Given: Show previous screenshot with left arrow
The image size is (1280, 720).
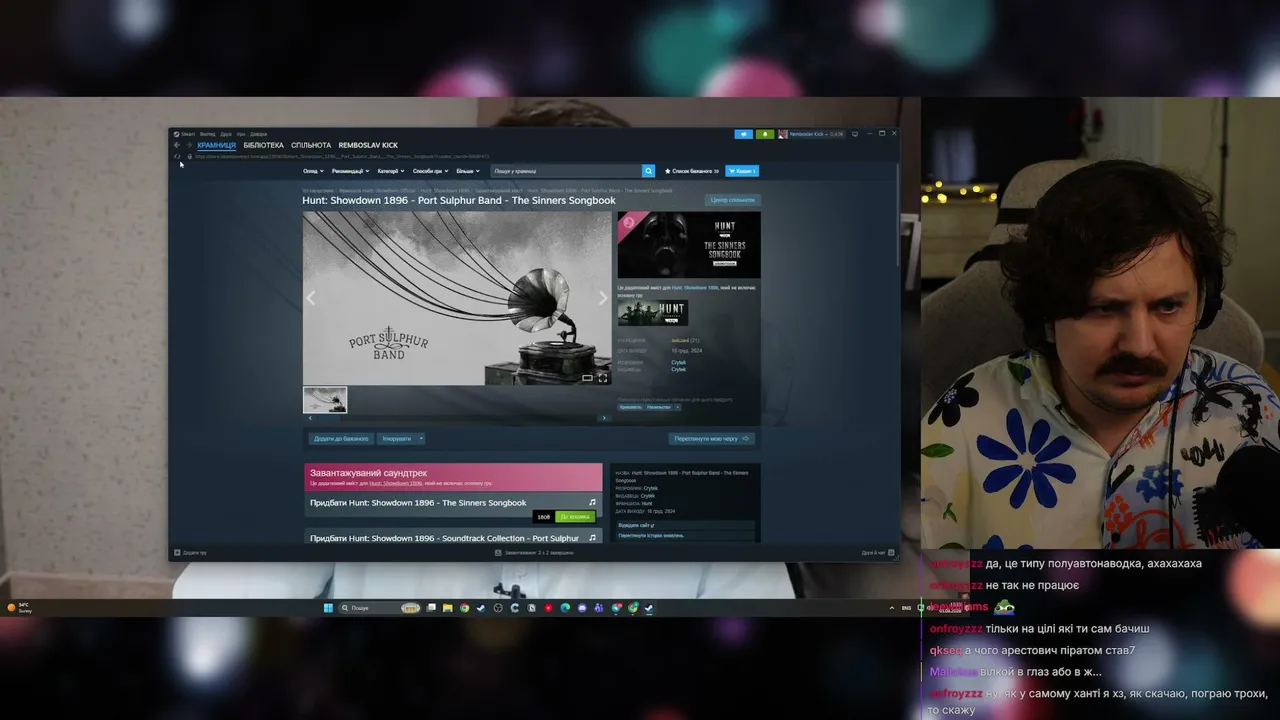Looking at the screenshot, I should click(311, 298).
